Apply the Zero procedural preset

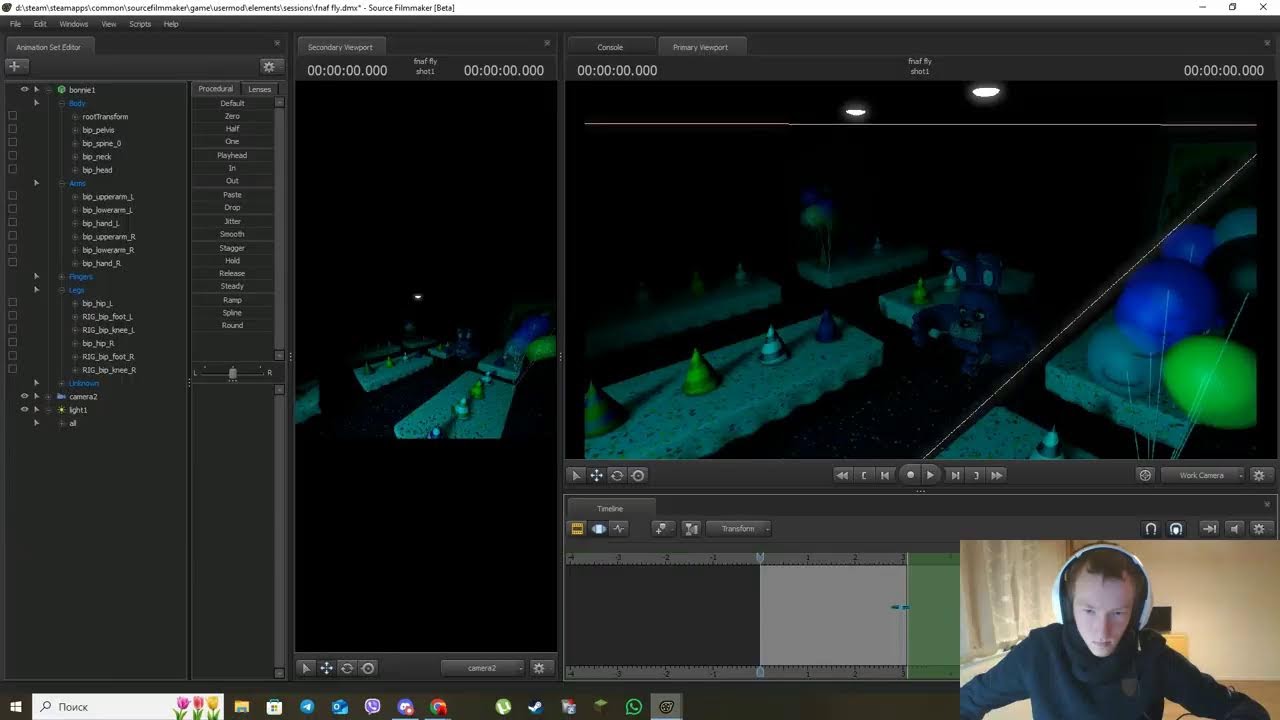(x=232, y=116)
